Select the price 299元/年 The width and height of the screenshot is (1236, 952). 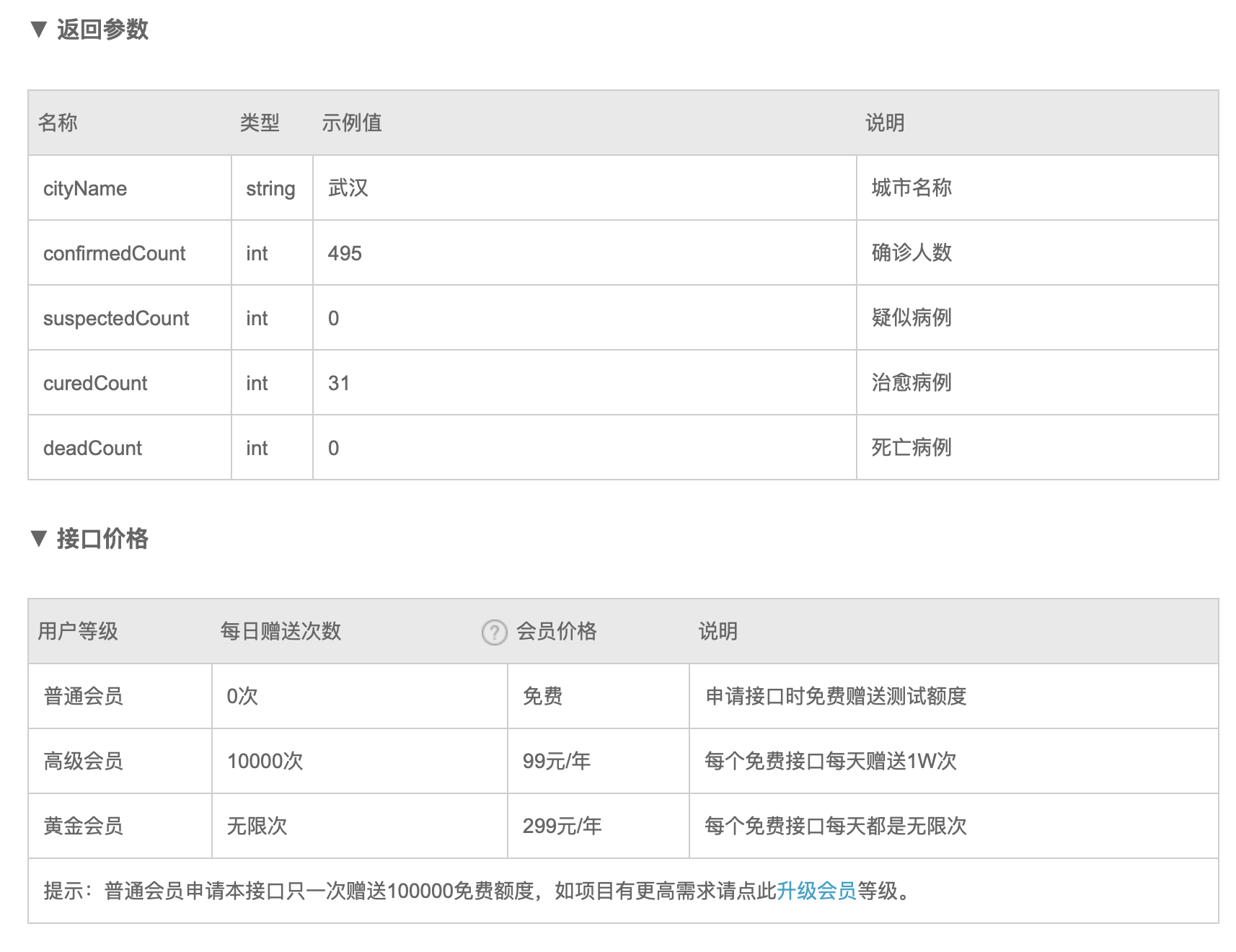pos(562,826)
